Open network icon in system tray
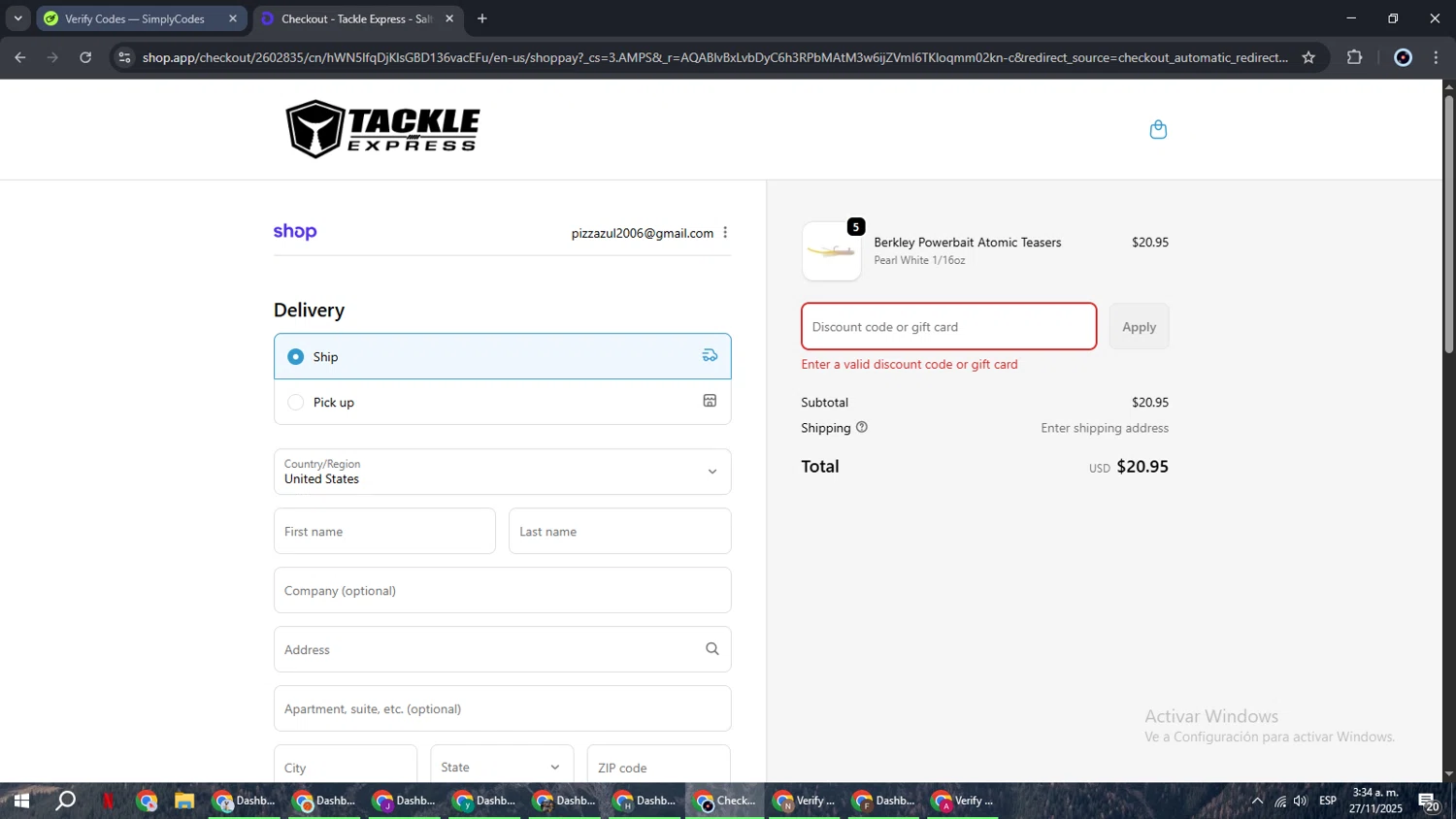This screenshot has height=819, width=1456. click(x=1280, y=801)
